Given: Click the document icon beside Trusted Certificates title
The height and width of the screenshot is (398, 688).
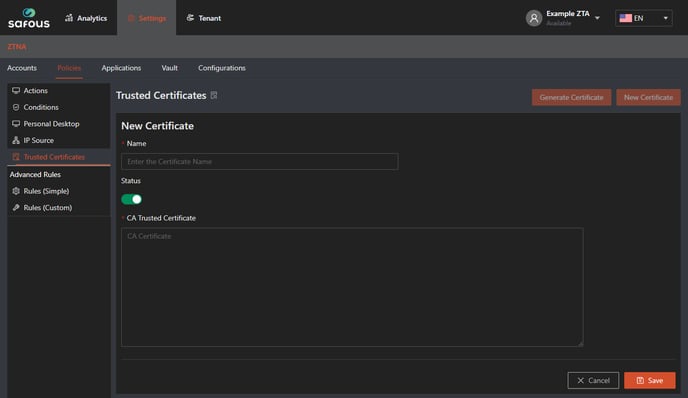Looking at the screenshot, I should (214, 95).
